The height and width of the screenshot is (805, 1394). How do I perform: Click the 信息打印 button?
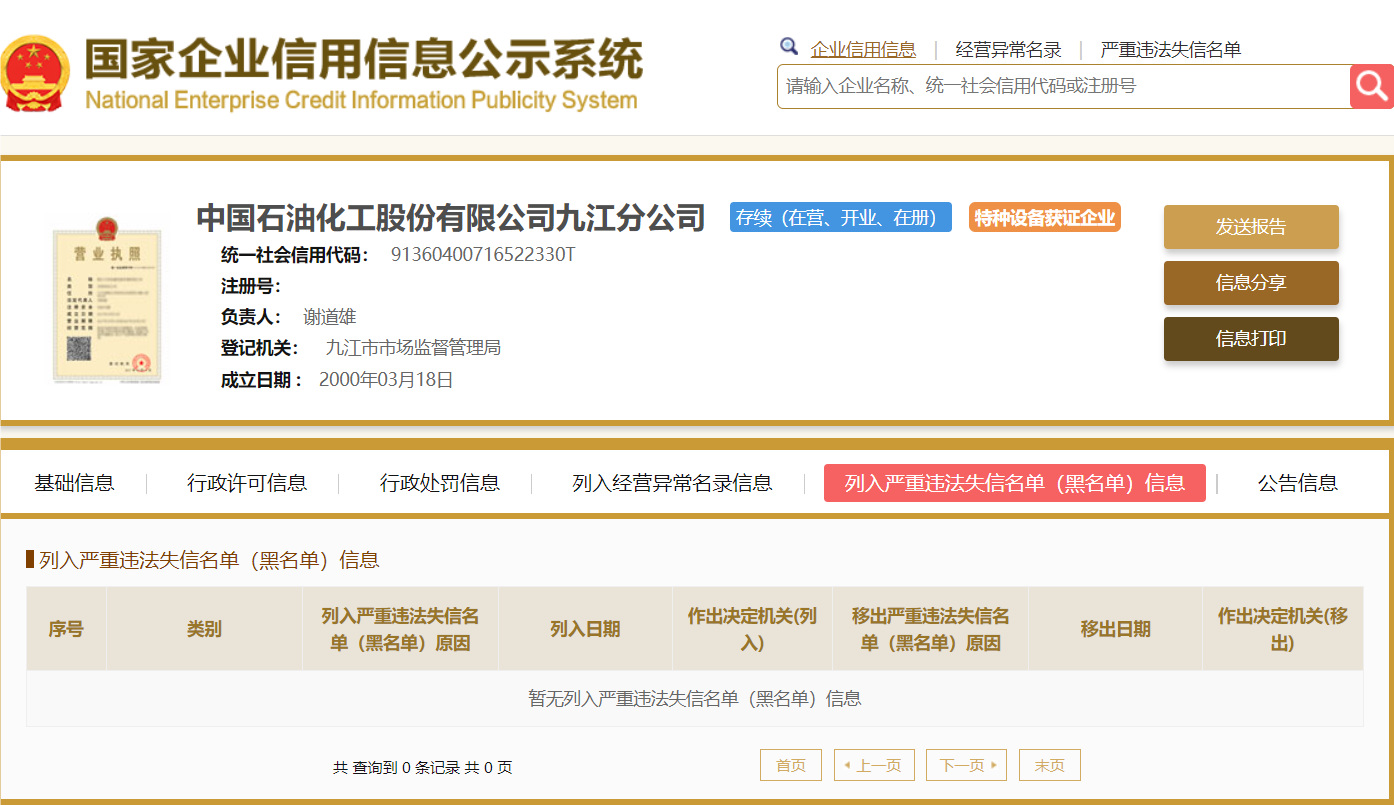[x=1251, y=339]
